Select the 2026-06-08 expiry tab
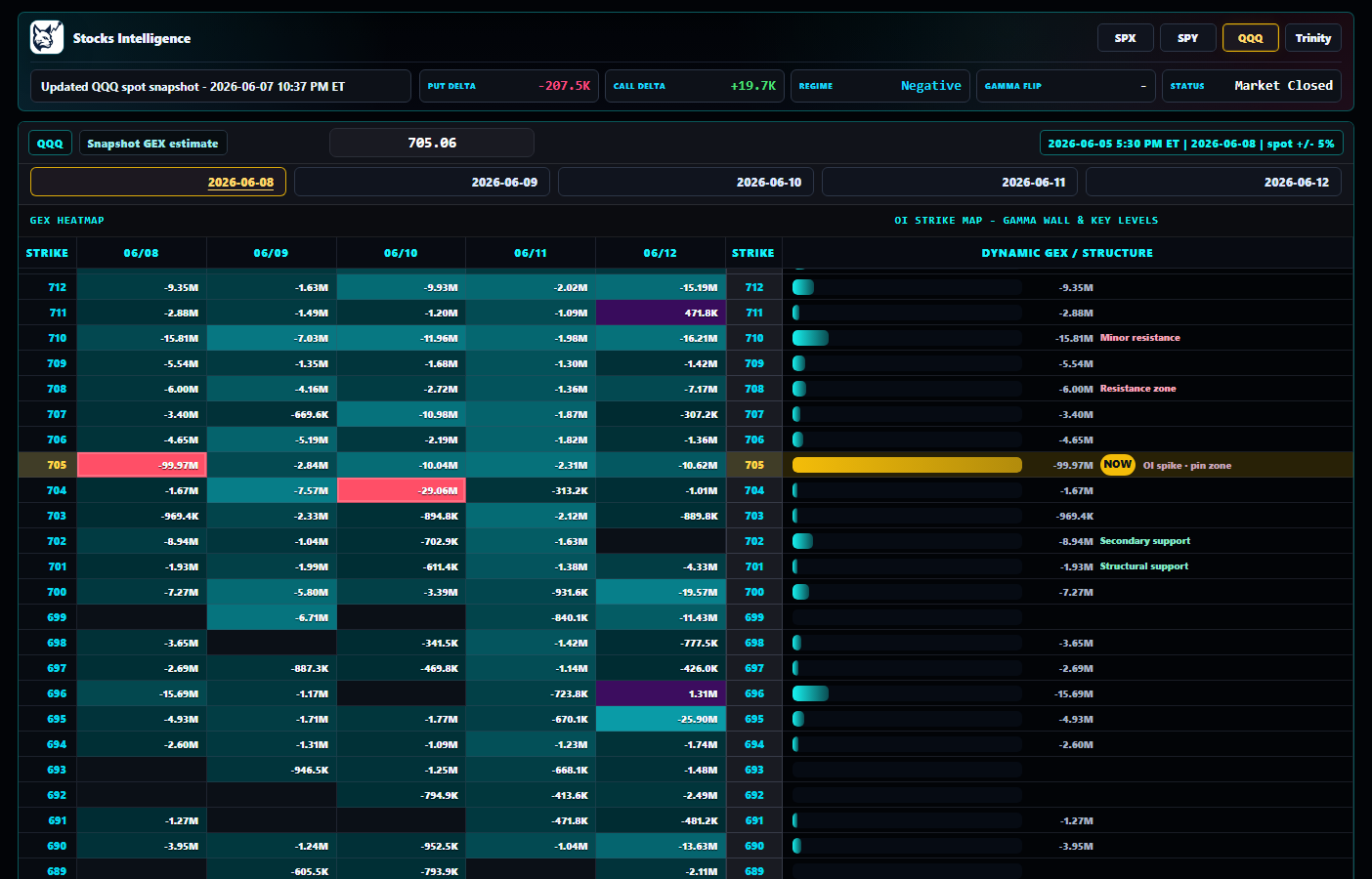Viewport: 1372px width, 879px height. point(158,182)
